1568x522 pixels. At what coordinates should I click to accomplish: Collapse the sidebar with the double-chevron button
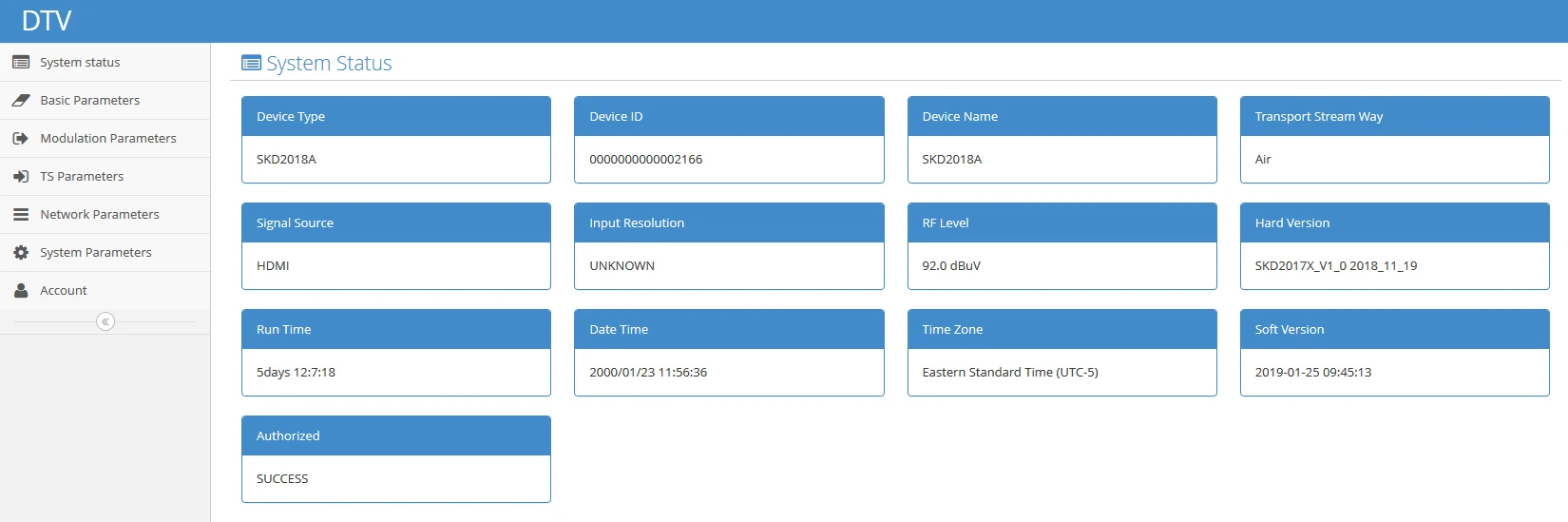click(105, 321)
